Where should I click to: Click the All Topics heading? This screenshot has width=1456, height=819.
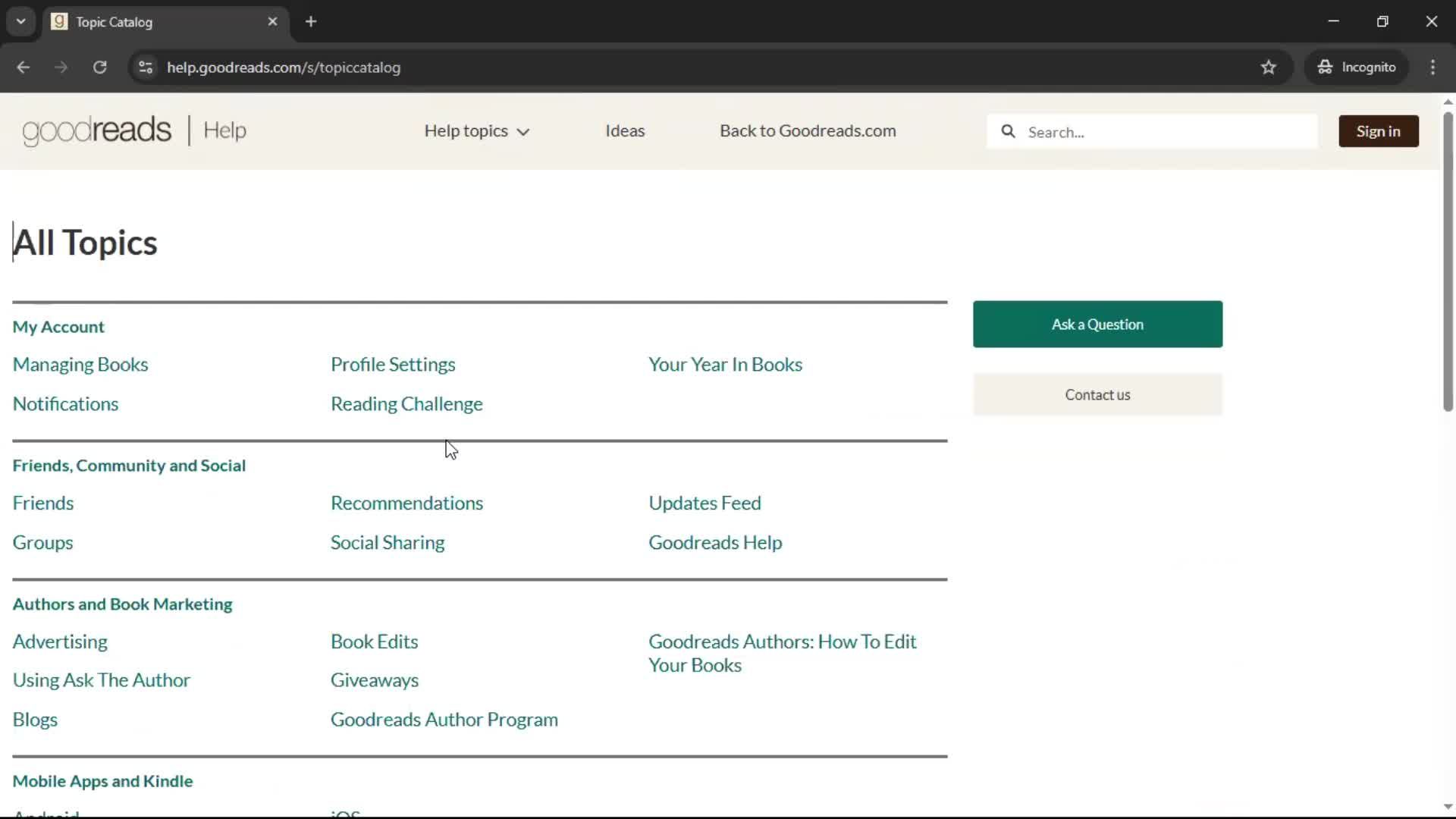tap(85, 243)
